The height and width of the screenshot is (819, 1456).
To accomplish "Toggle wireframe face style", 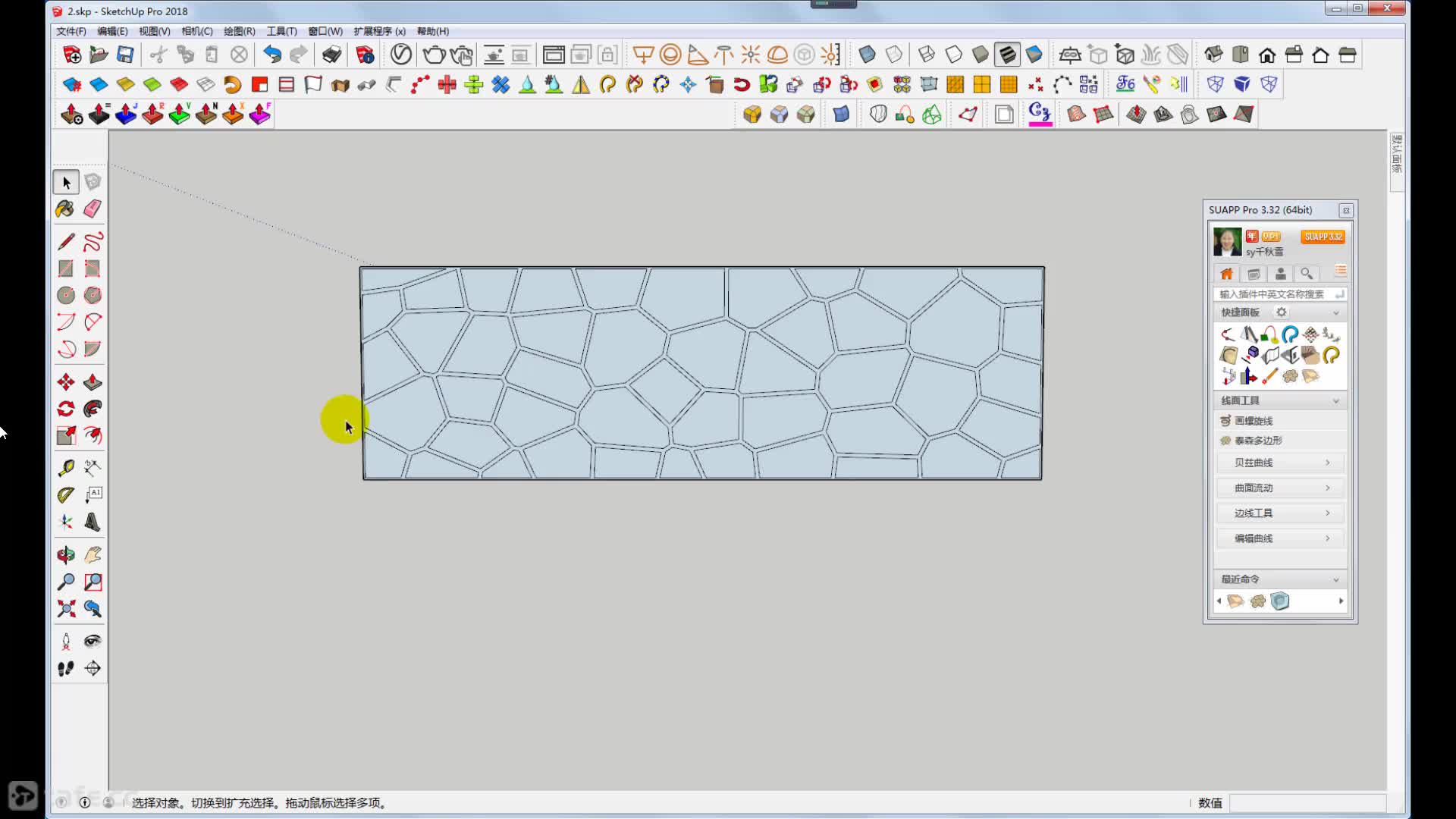I will click(926, 55).
